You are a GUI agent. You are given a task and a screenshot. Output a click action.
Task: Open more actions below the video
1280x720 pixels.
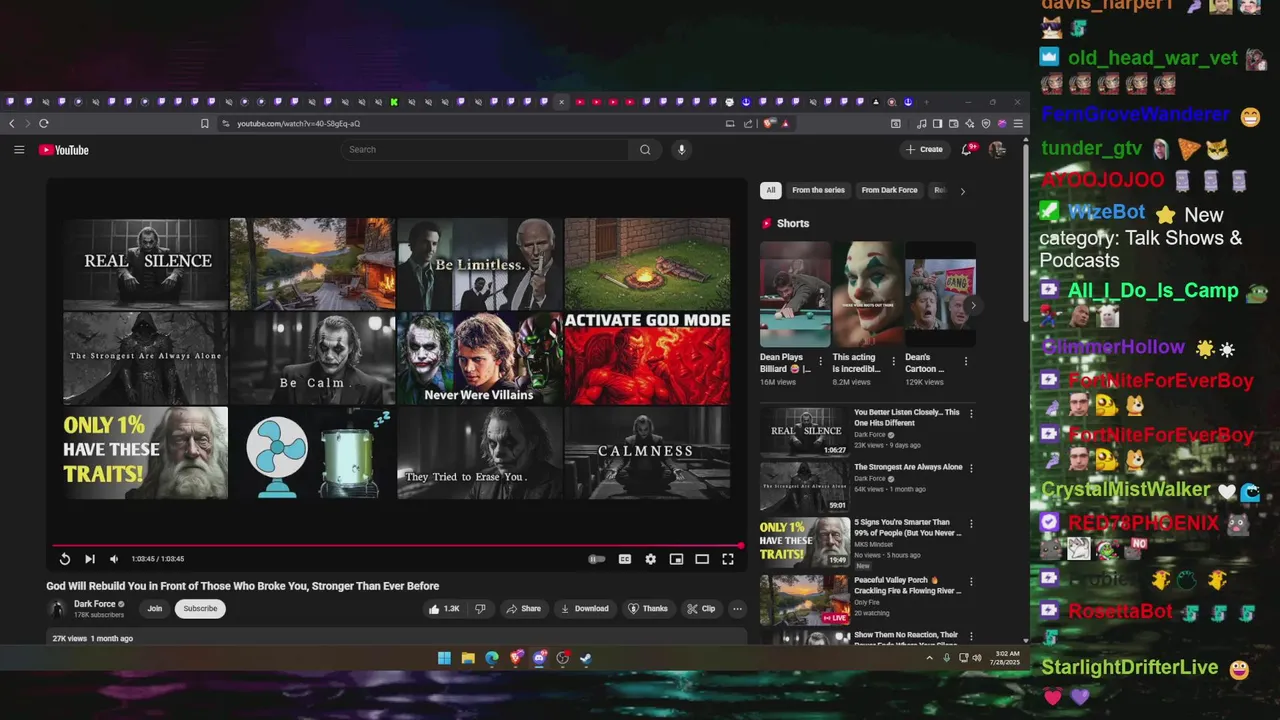click(x=737, y=608)
